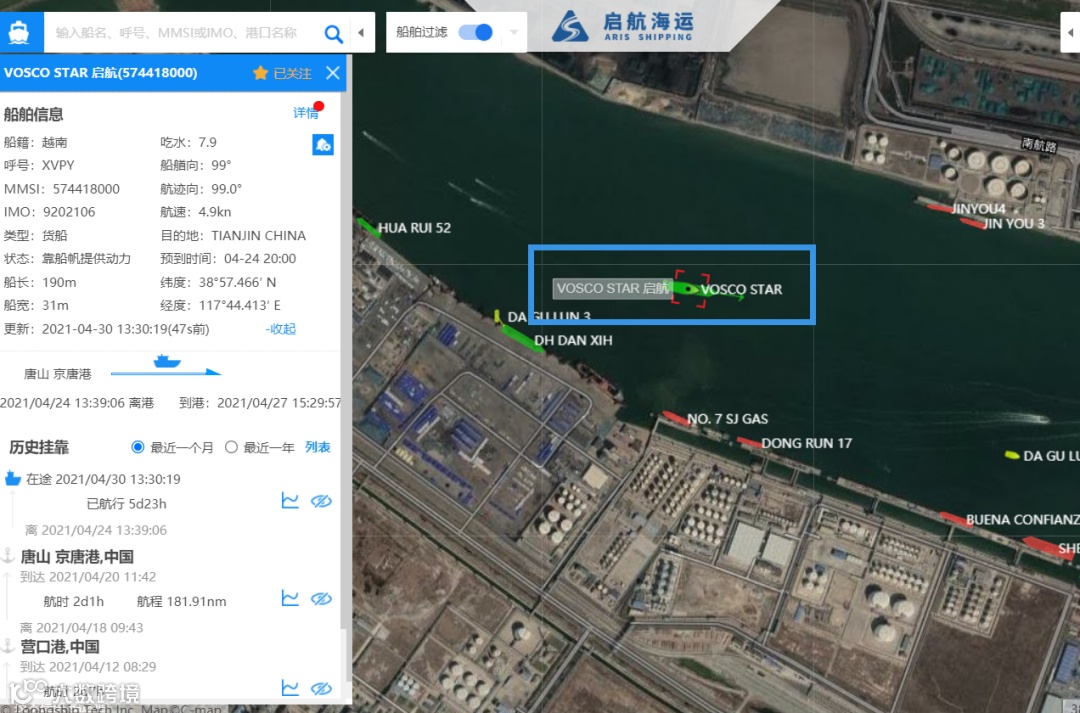Close the VOSCO STAR info panel

click(333, 73)
